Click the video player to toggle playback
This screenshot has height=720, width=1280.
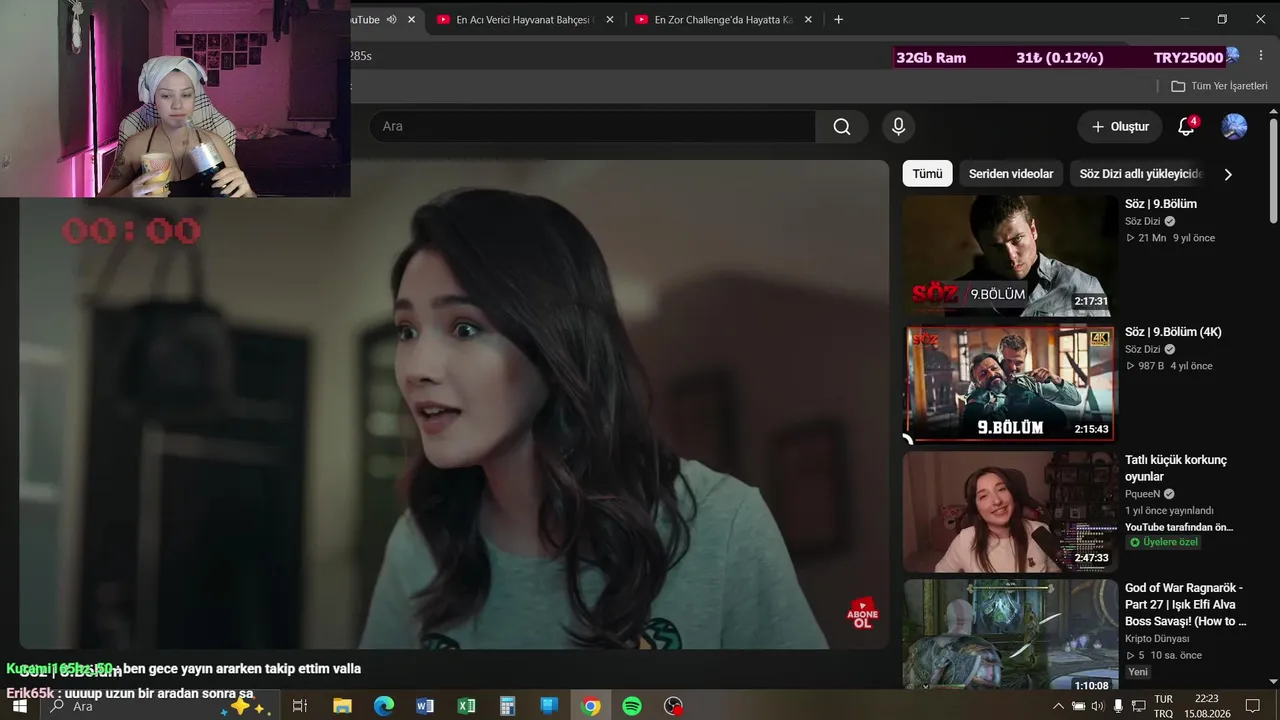click(x=454, y=404)
